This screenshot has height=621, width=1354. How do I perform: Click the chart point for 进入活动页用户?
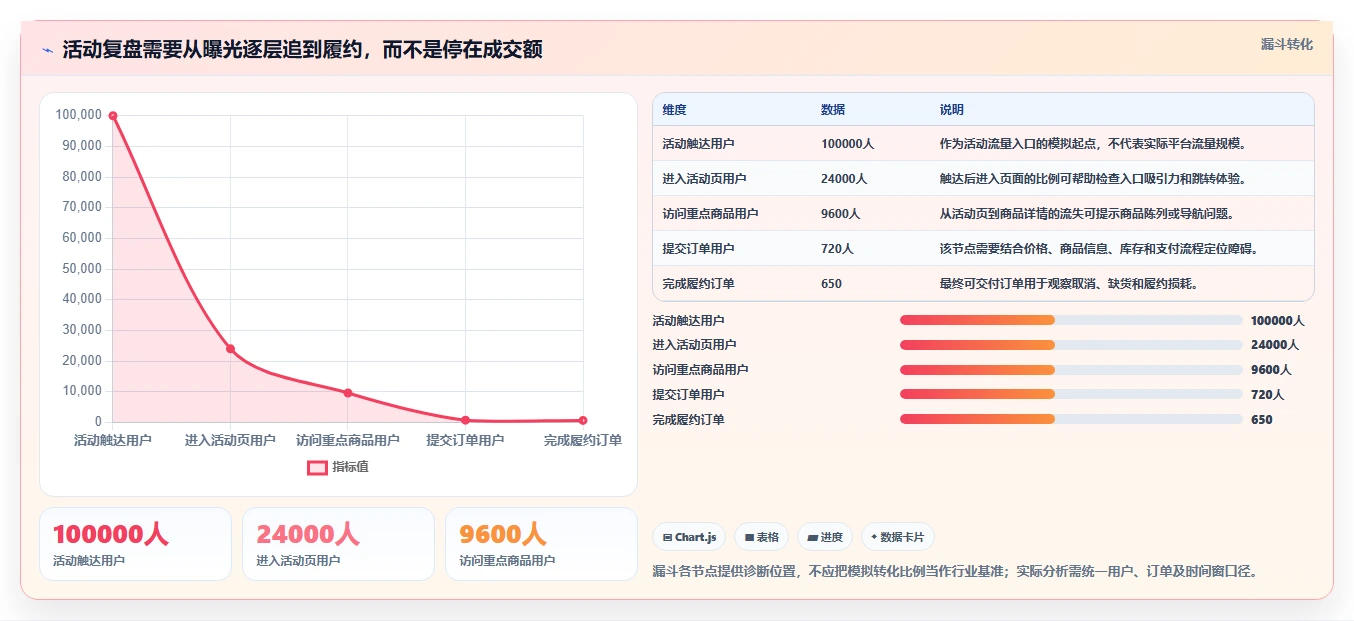point(230,349)
